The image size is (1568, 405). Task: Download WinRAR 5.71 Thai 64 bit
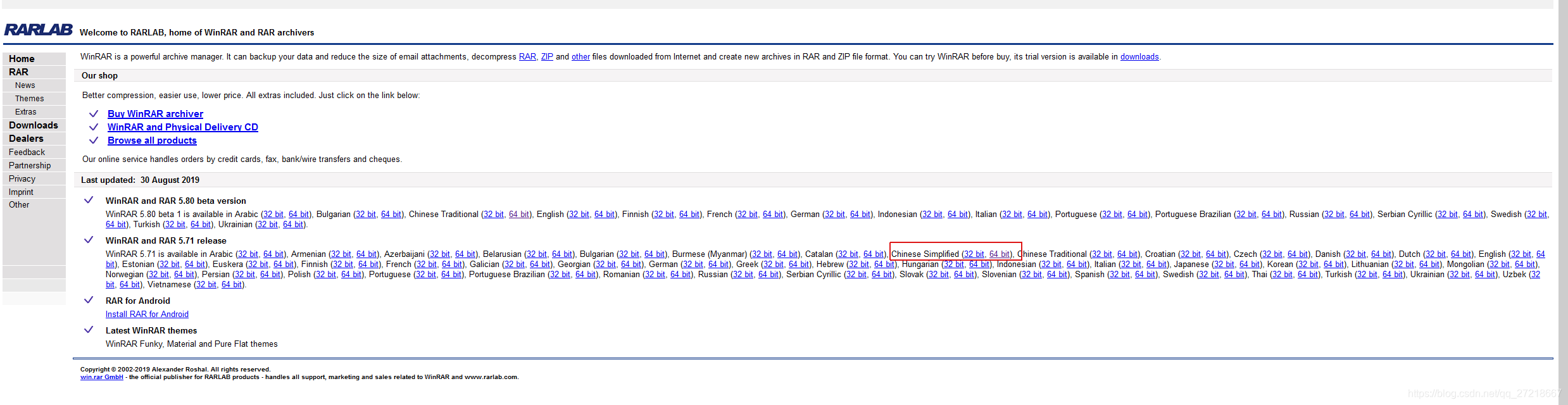[1308, 275]
